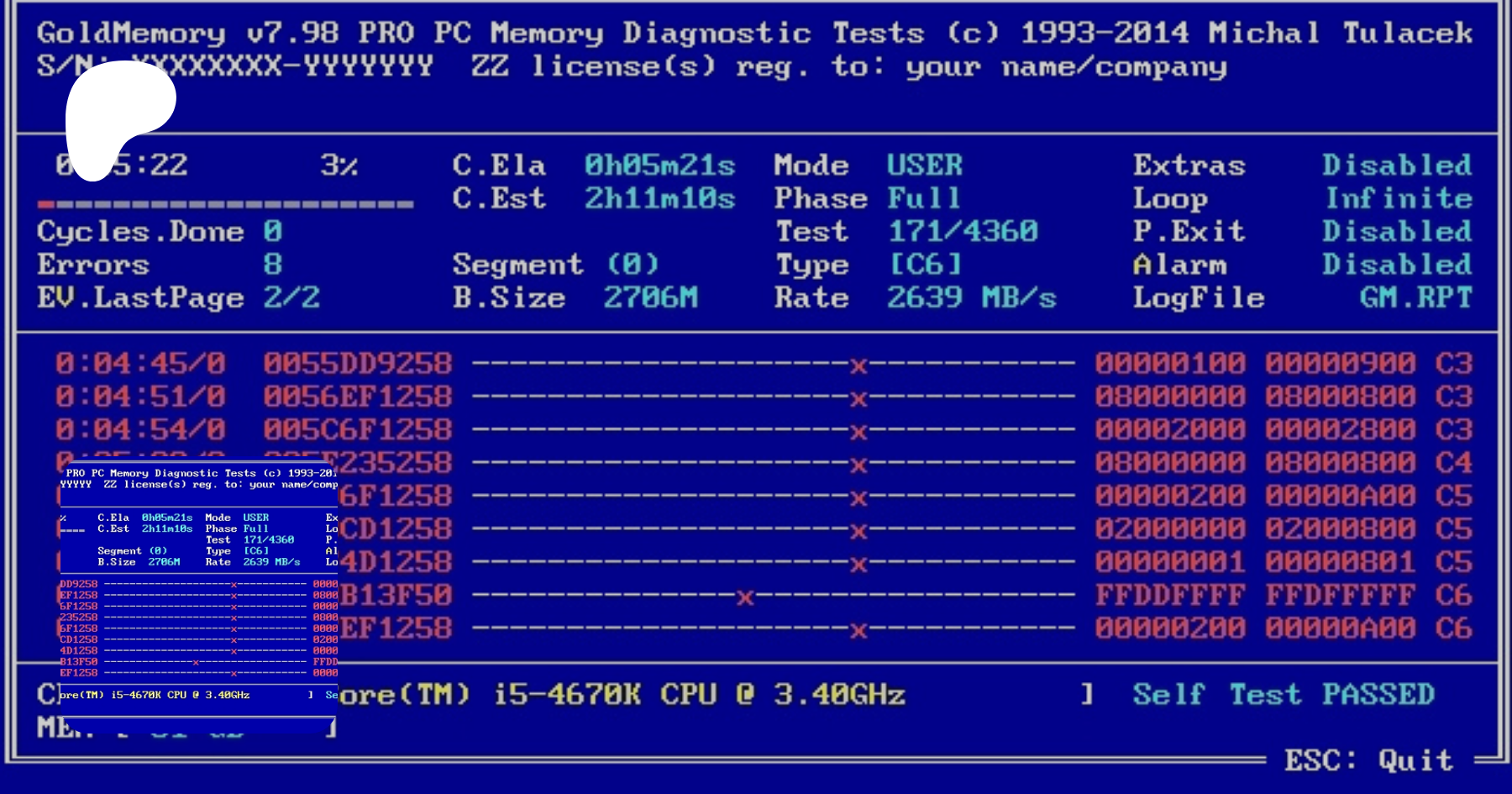Open the Phase Full option
The image size is (1512, 794).
tap(923, 198)
